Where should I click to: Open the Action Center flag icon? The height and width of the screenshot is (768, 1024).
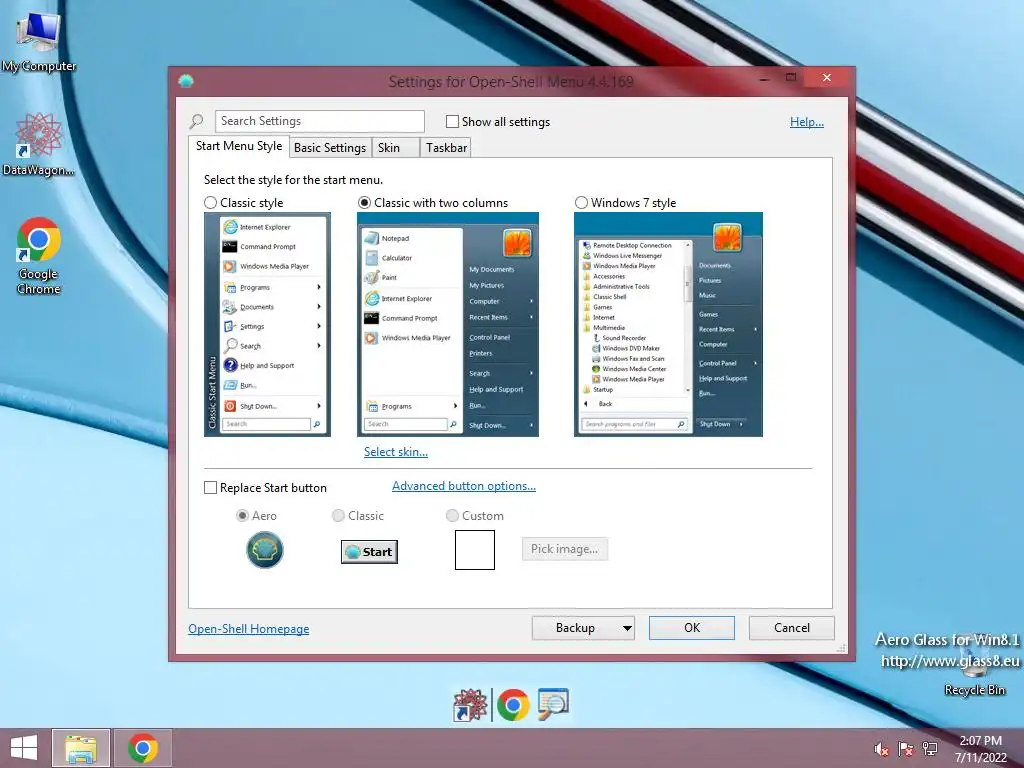tap(906, 749)
